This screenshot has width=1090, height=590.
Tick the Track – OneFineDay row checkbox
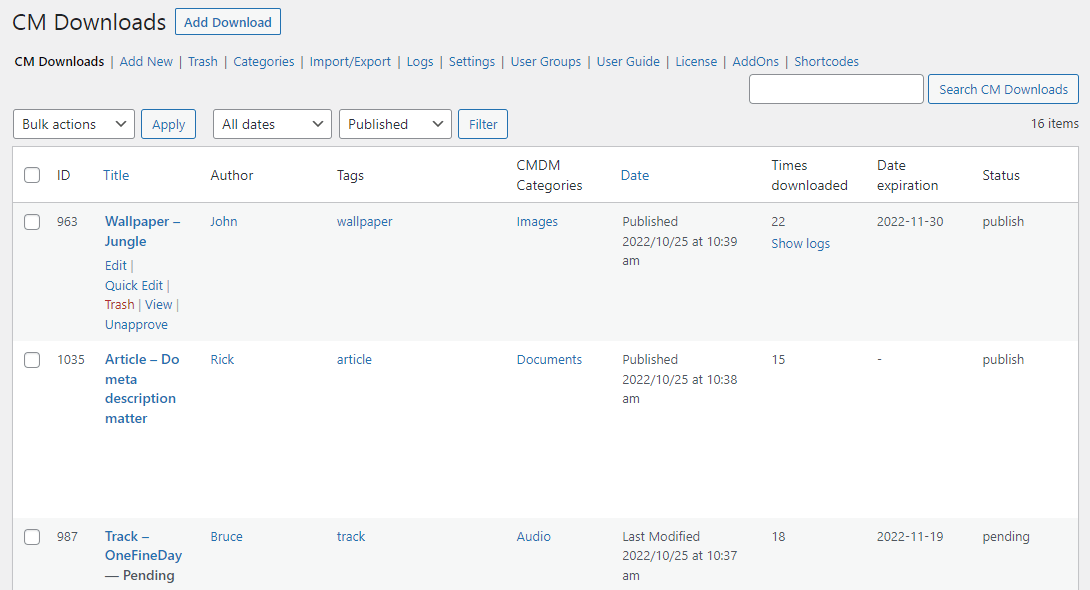[32, 537]
